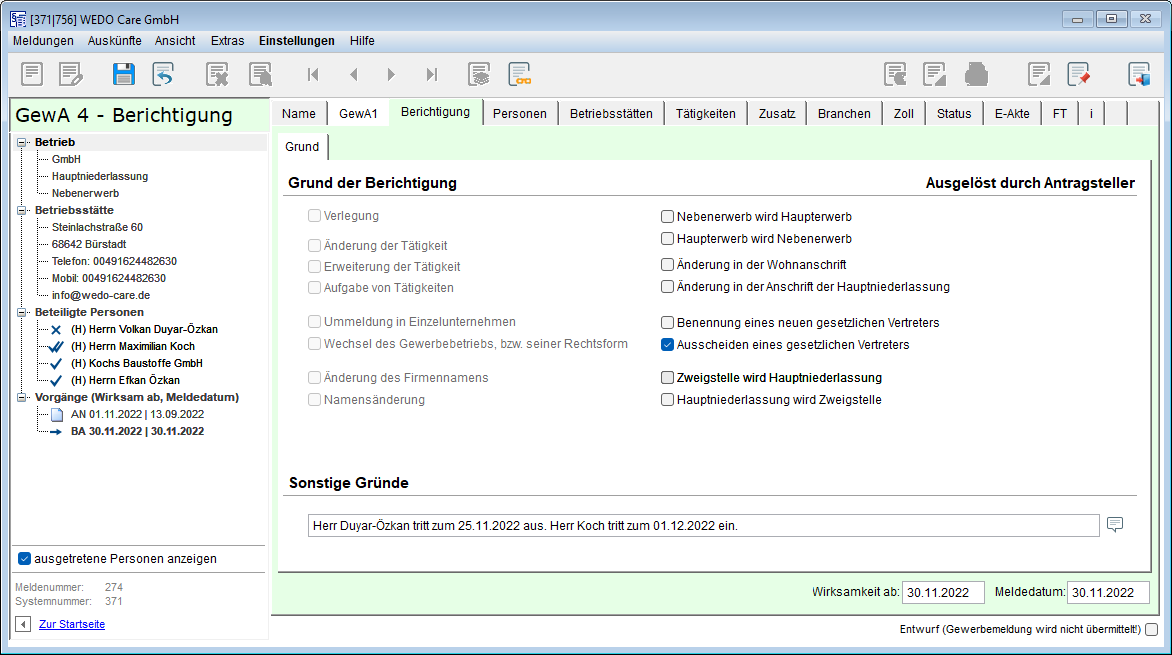Open the Einstellungen menu

click(x=296, y=41)
